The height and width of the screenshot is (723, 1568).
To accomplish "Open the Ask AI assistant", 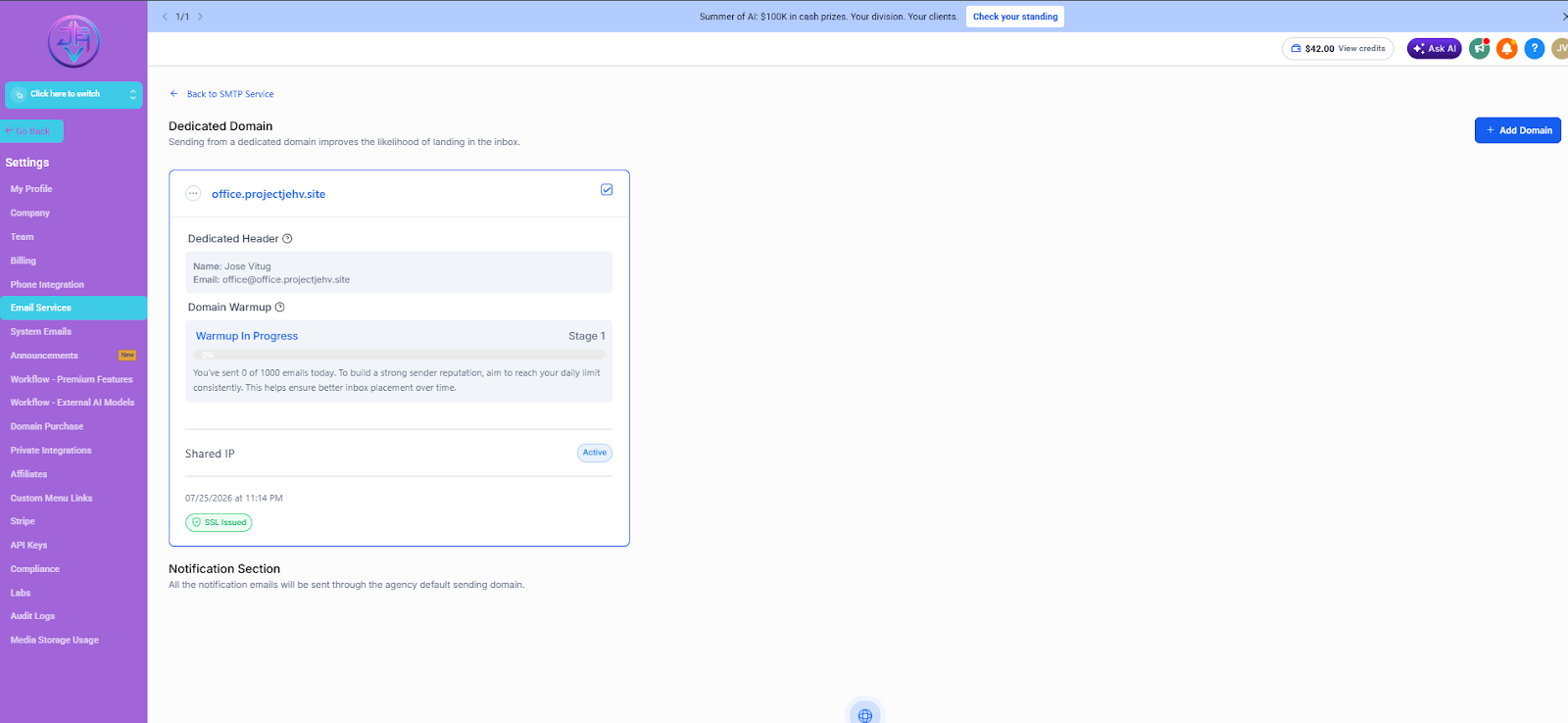I will pos(1435,48).
